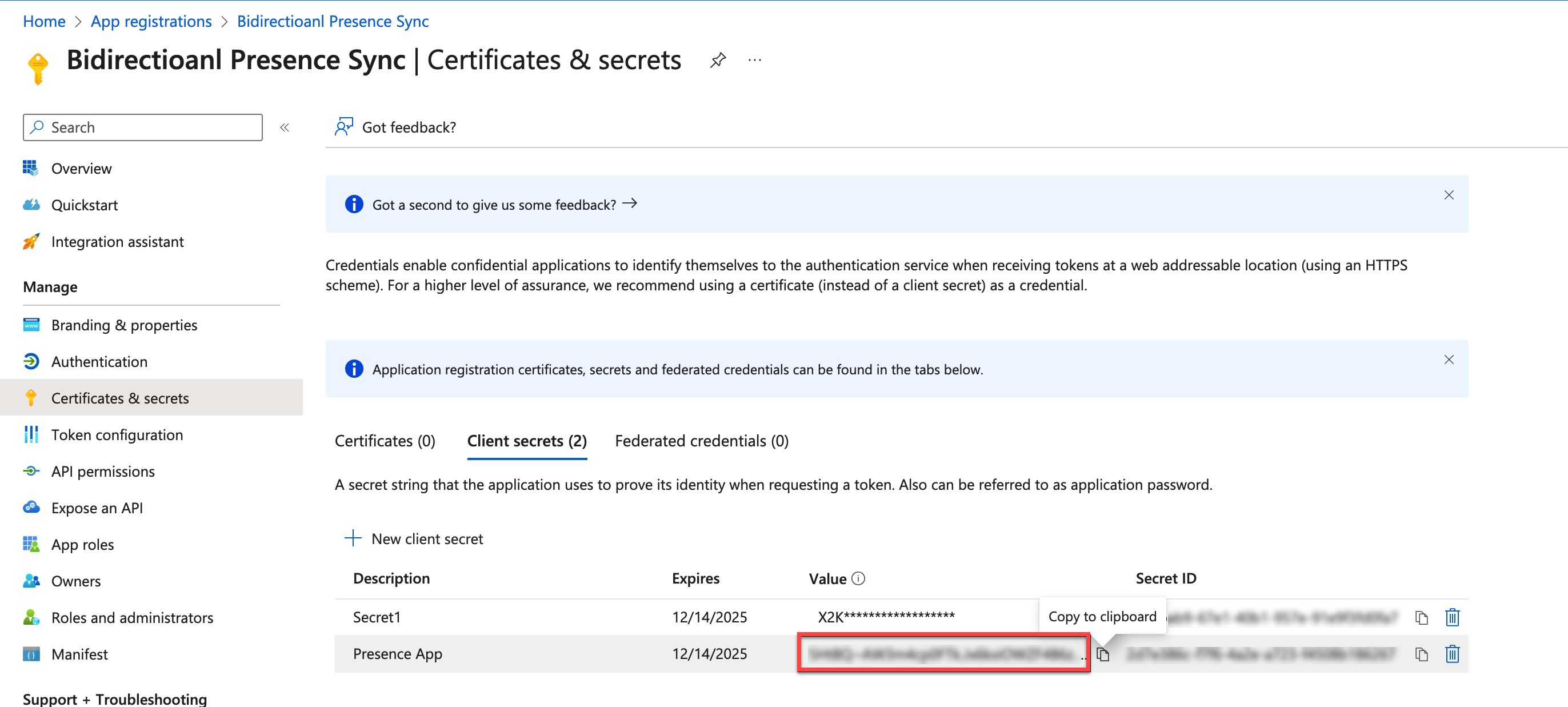This screenshot has width=1568, height=707.
Task: Go to Home breadcrumb
Action: [44, 21]
